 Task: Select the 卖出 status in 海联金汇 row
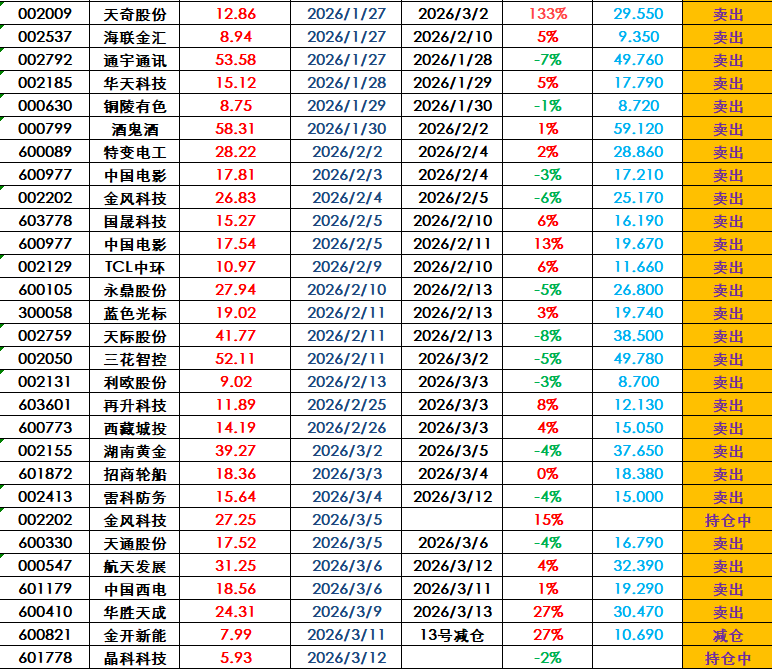(x=728, y=37)
